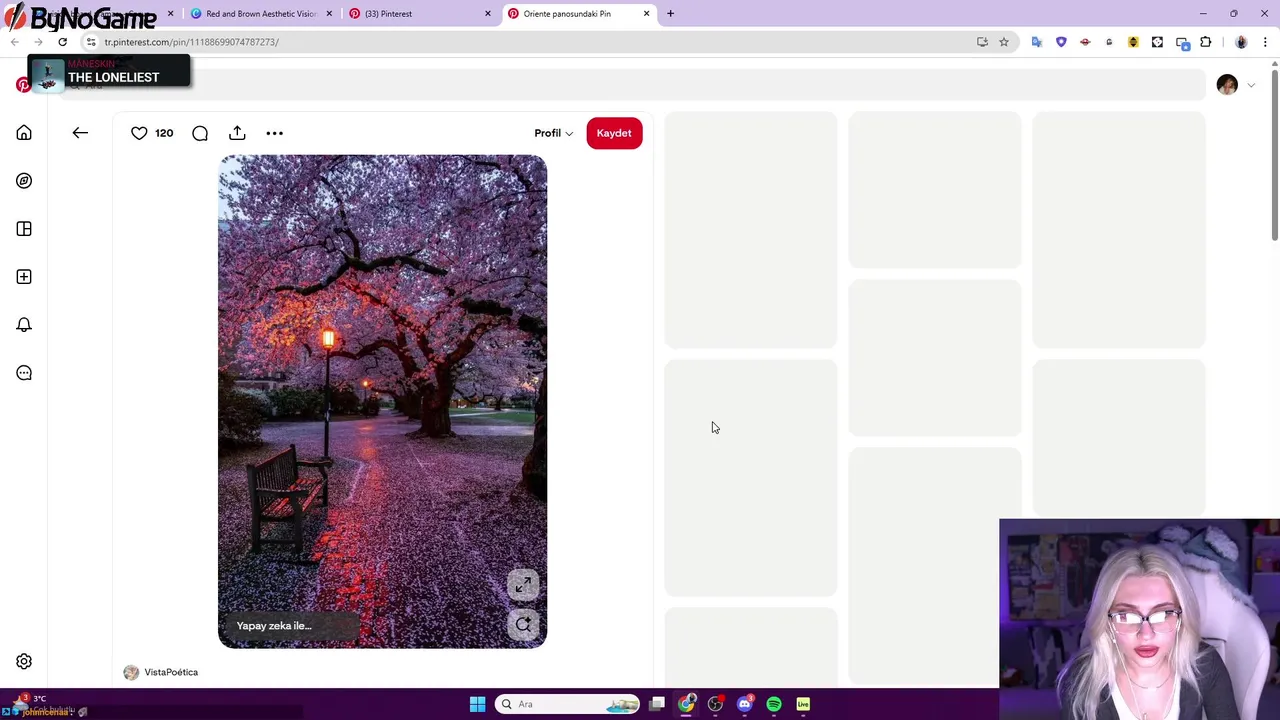The image size is (1280, 720).
Task: Expand the pin image to fullscreen
Action: 523,585
